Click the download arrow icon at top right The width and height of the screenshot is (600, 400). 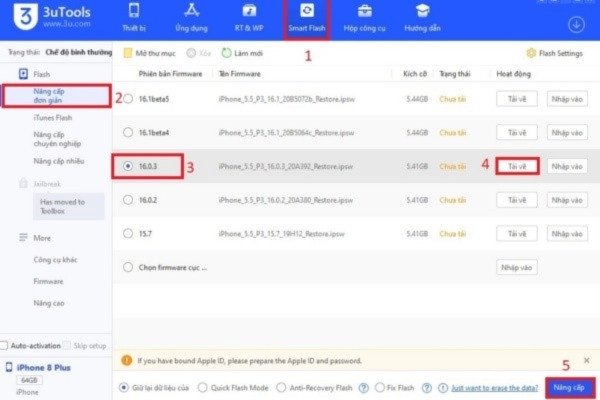tap(575, 24)
